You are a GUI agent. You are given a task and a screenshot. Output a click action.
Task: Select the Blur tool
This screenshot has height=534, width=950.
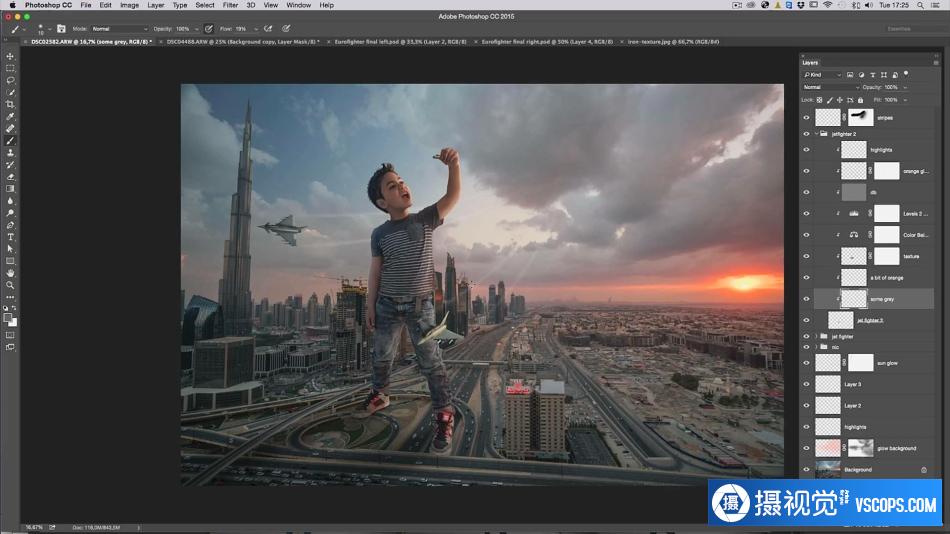(x=10, y=201)
